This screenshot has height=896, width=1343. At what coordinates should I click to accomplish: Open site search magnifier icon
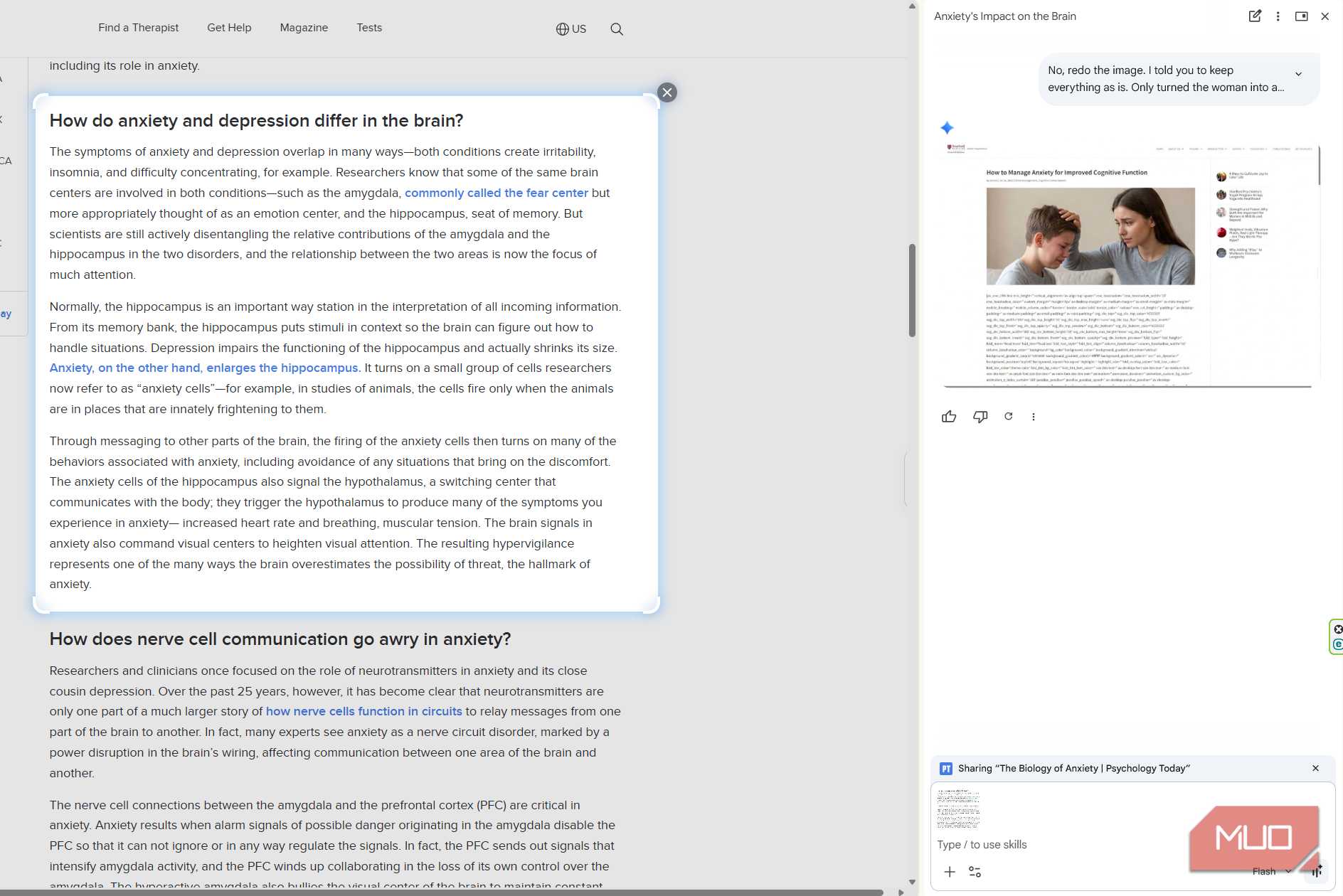pyautogui.click(x=617, y=29)
